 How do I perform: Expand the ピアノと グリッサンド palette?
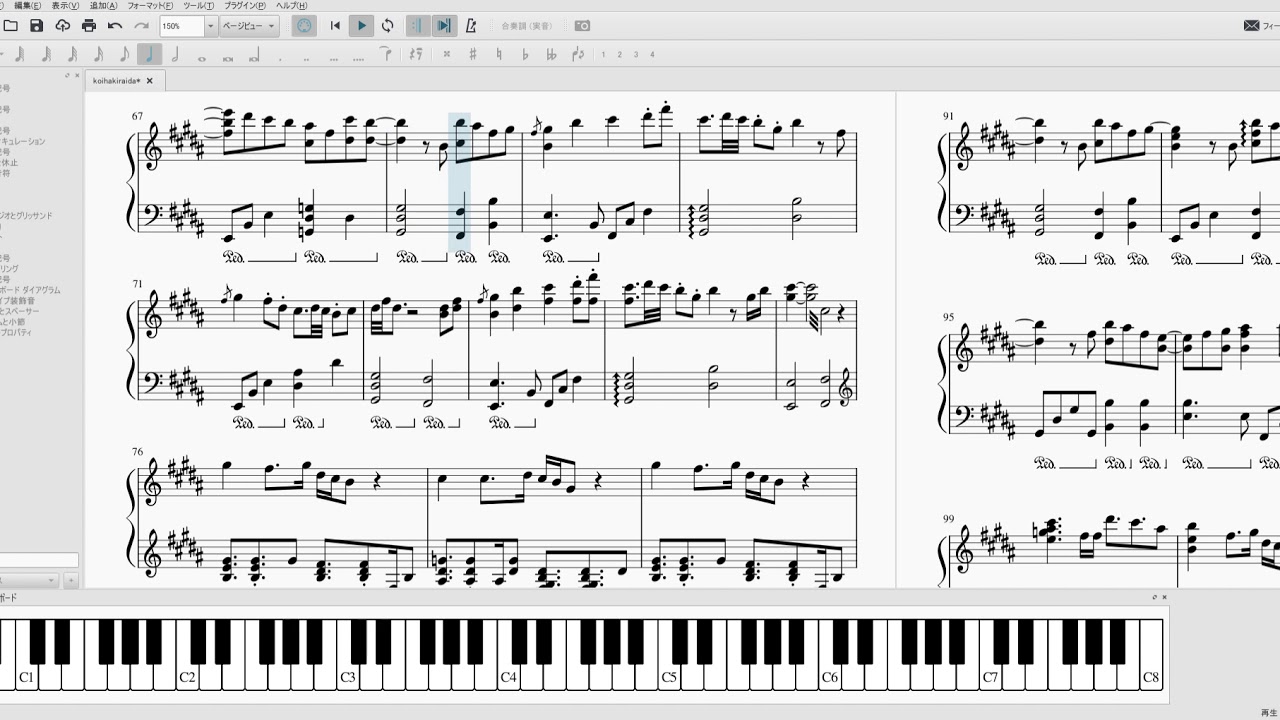point(27,216)
